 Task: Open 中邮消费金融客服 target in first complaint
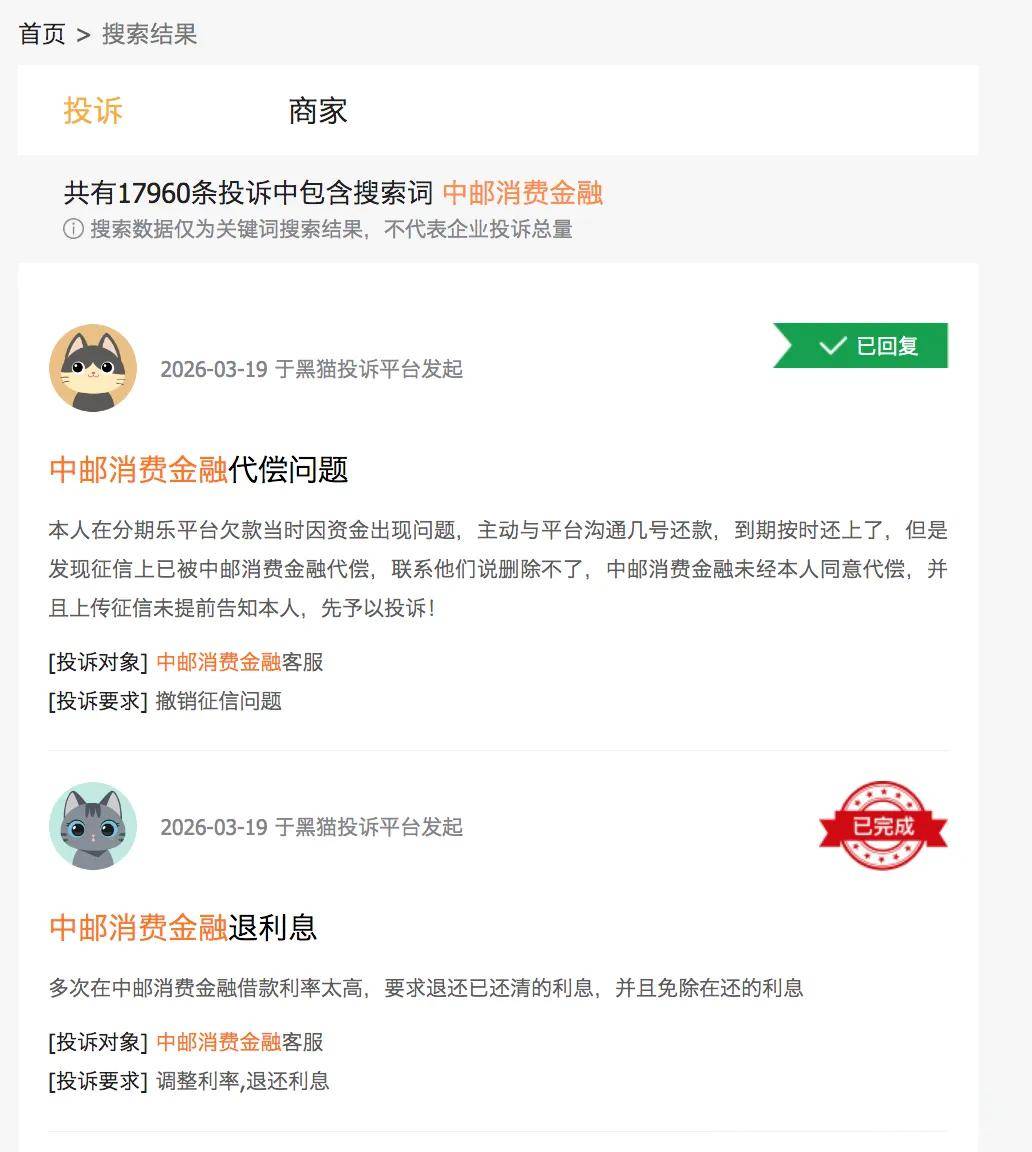pyautogui.click(x=240, y=662)
